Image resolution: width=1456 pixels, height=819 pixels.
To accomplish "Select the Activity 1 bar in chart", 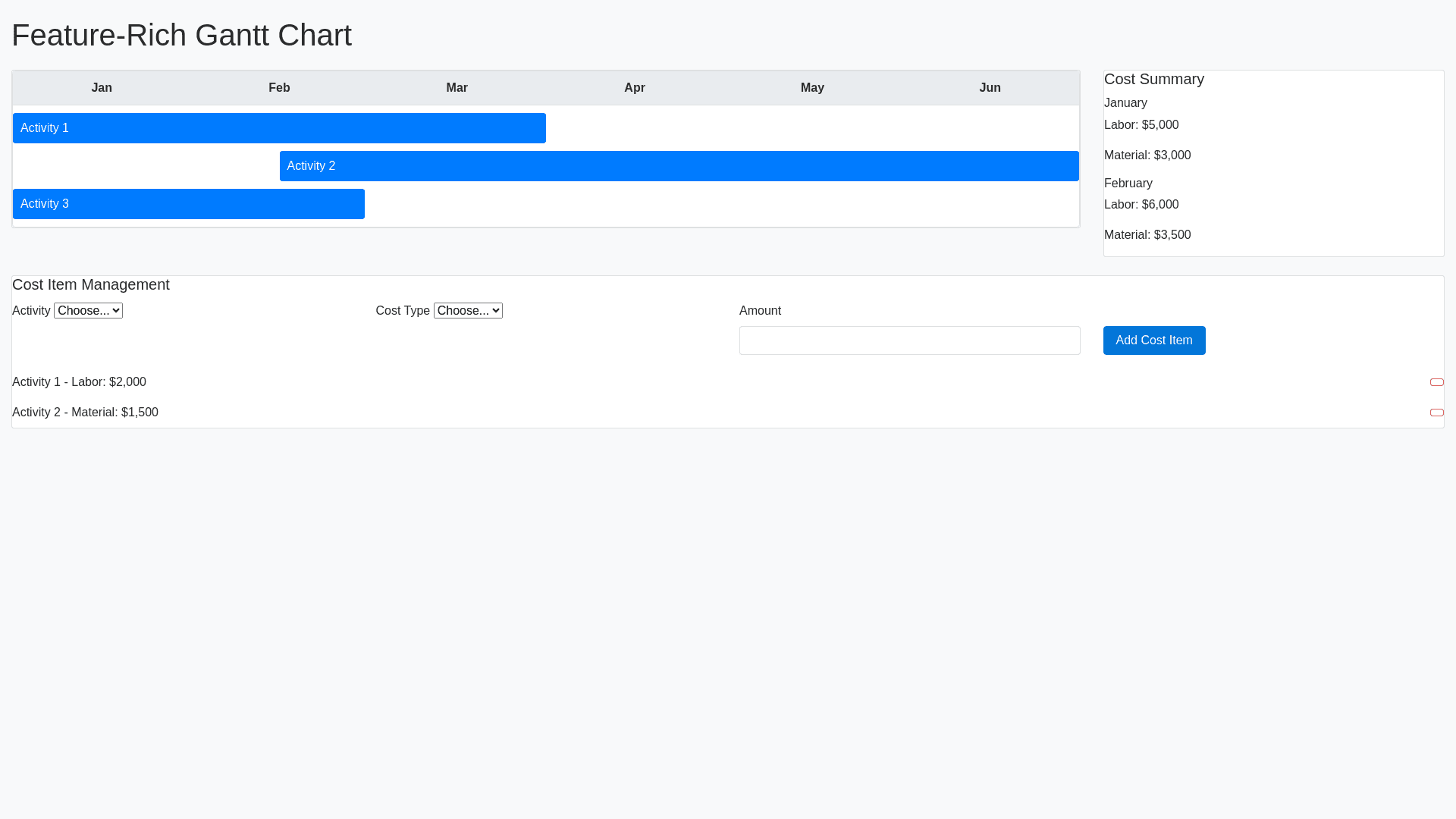I will click(279, 128).
